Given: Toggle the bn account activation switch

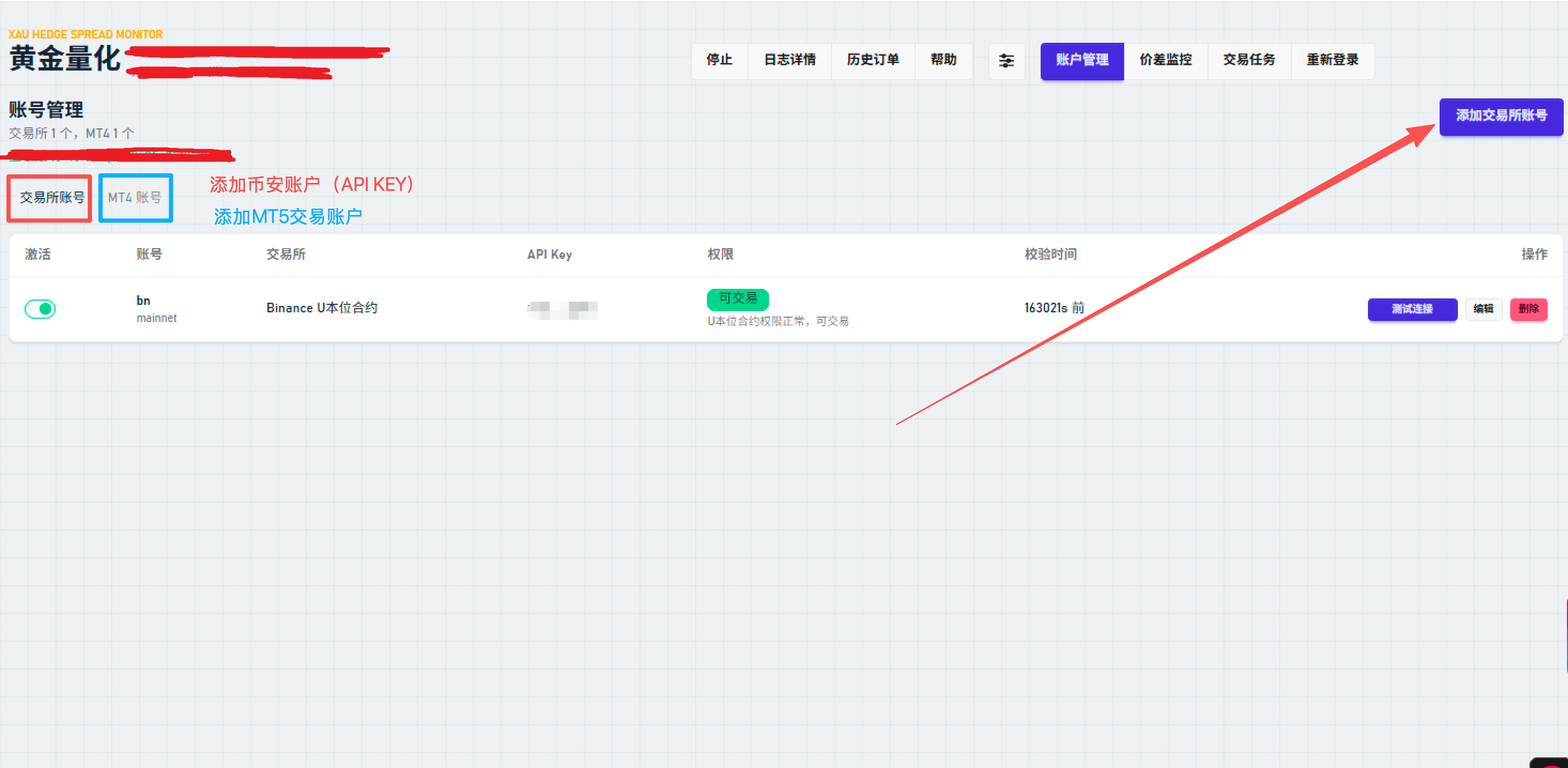Looking at the screenshot, I should (40, 309).
